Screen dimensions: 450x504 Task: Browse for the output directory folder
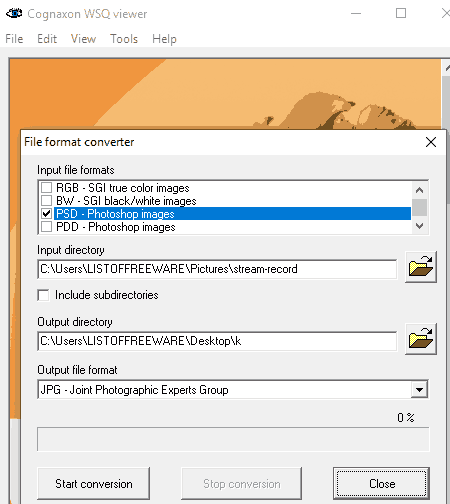pyautogui.click(x=421, y=339)
